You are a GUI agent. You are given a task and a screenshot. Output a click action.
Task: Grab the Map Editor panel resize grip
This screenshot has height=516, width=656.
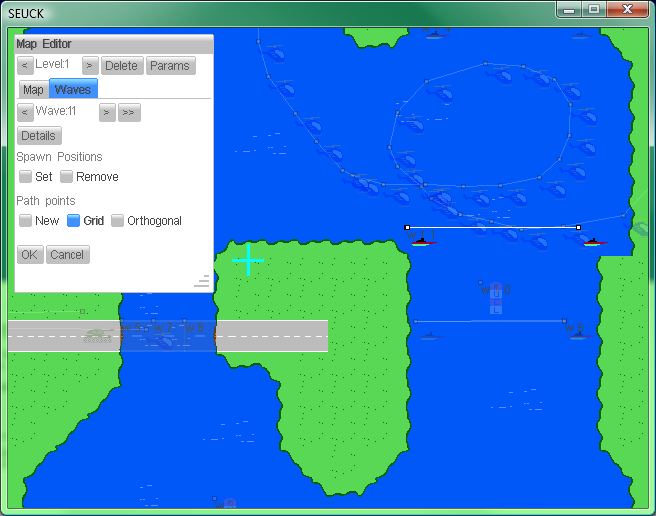point(202,281)
